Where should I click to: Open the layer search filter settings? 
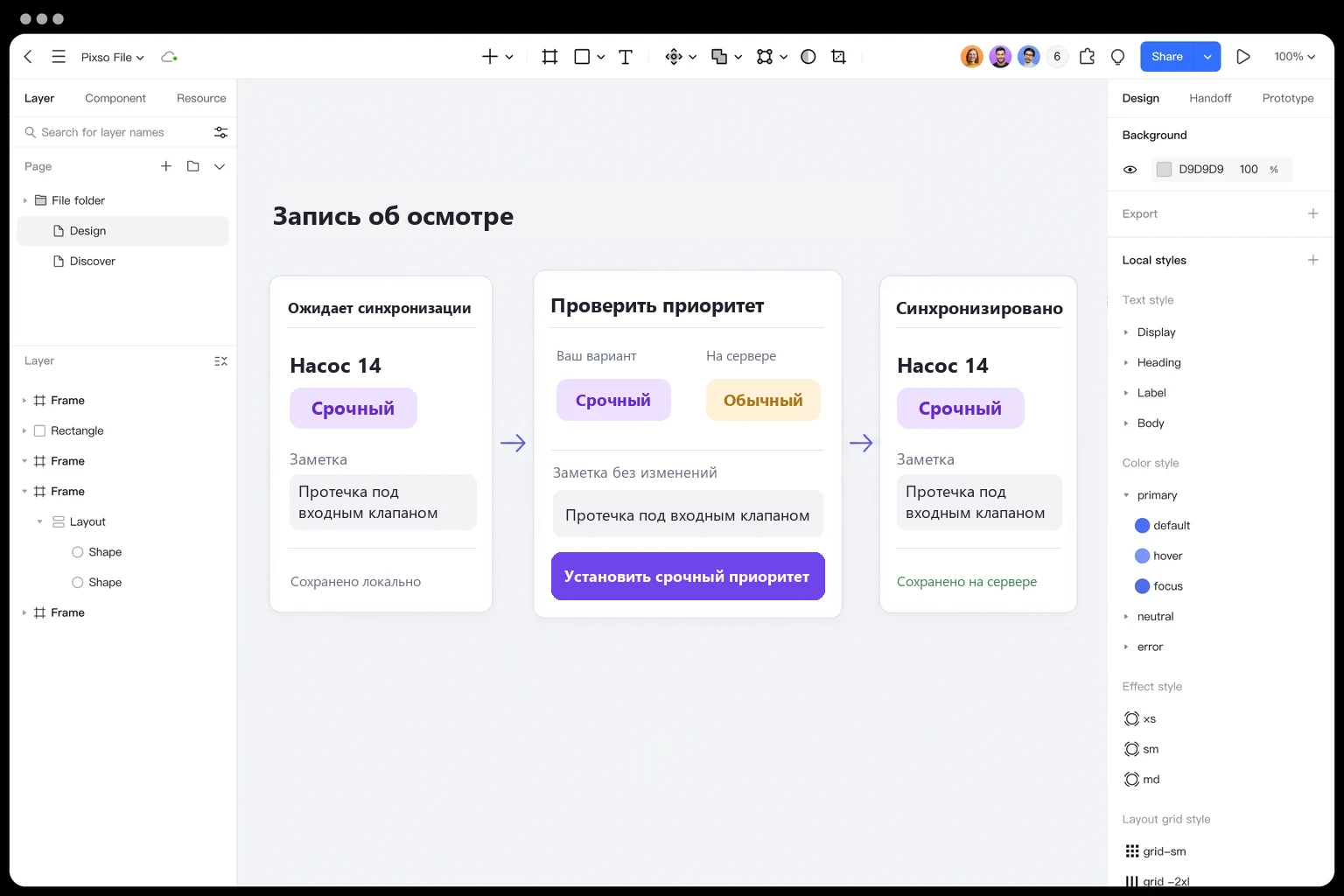click(220, 132)
